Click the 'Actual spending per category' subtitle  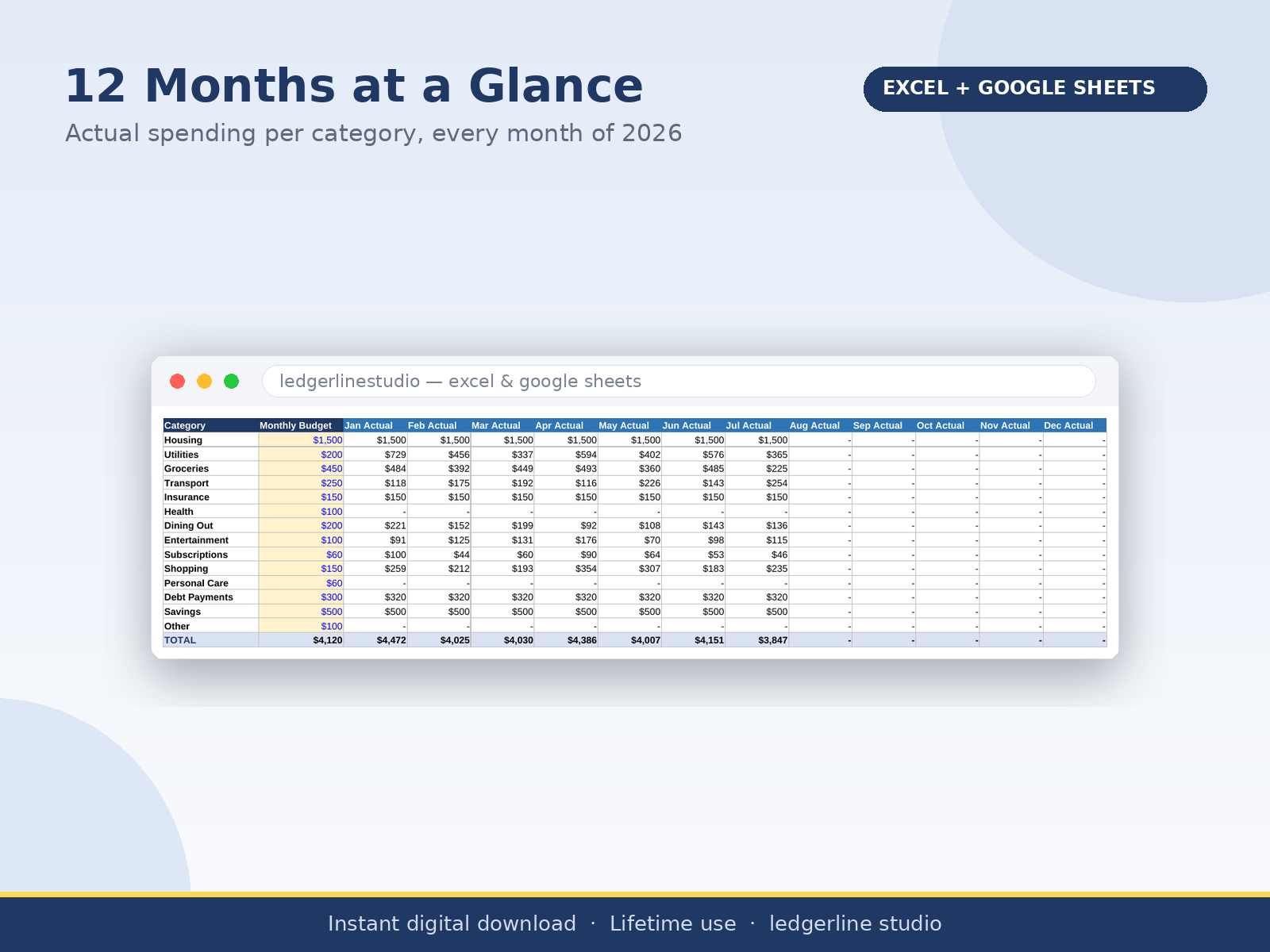[x=373, y=133]
